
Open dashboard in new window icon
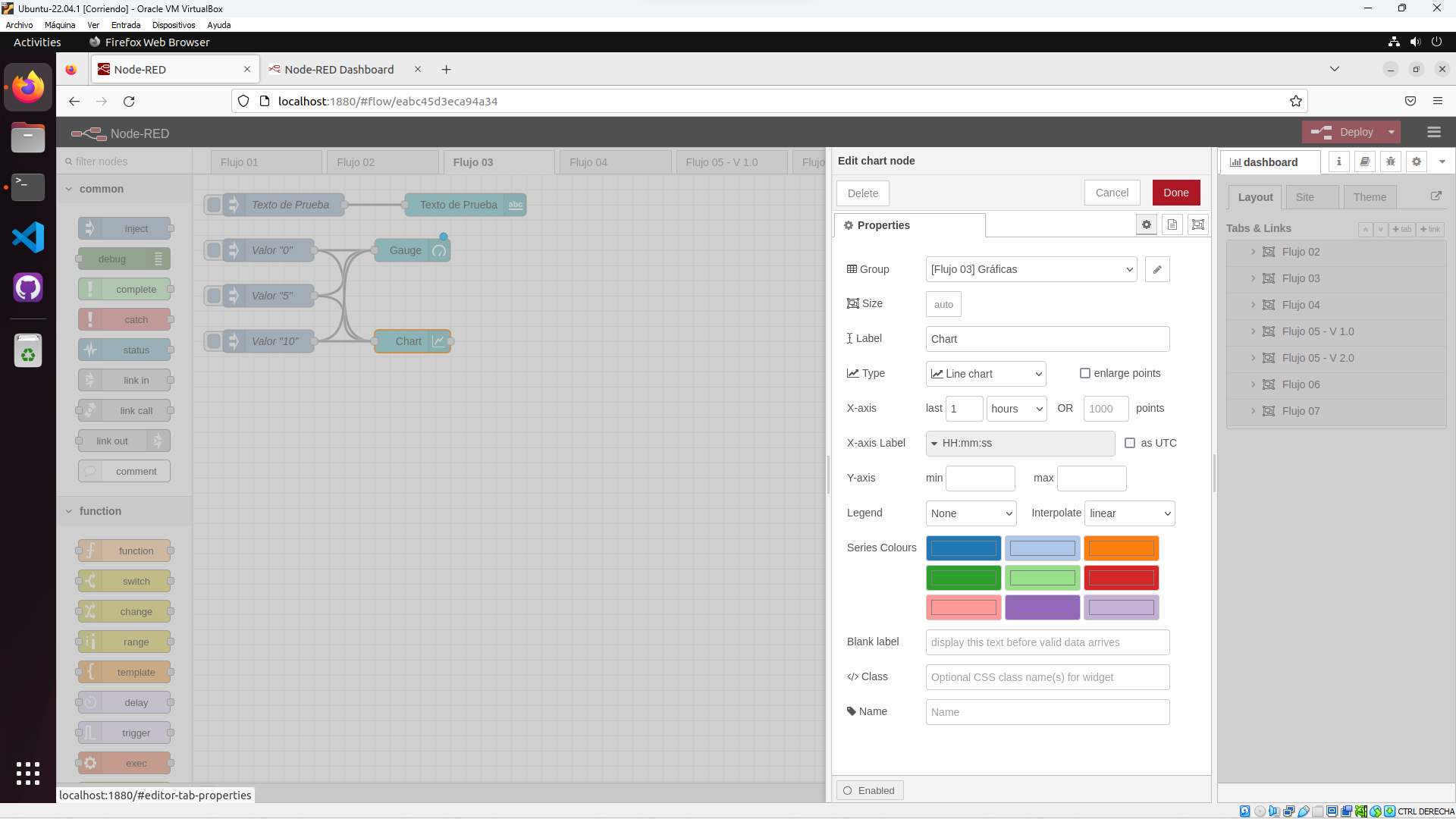click(x=1436, y=196)
